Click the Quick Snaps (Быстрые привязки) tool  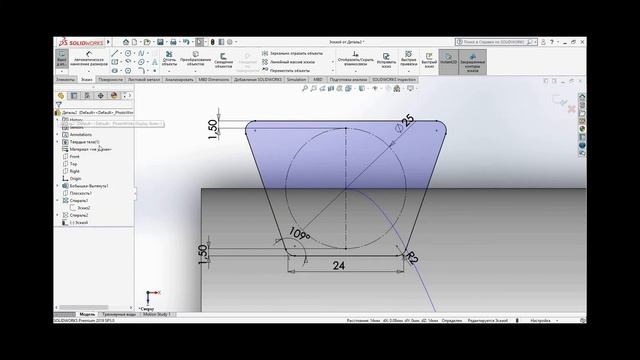pyautogui.click(x=408, y=58)
